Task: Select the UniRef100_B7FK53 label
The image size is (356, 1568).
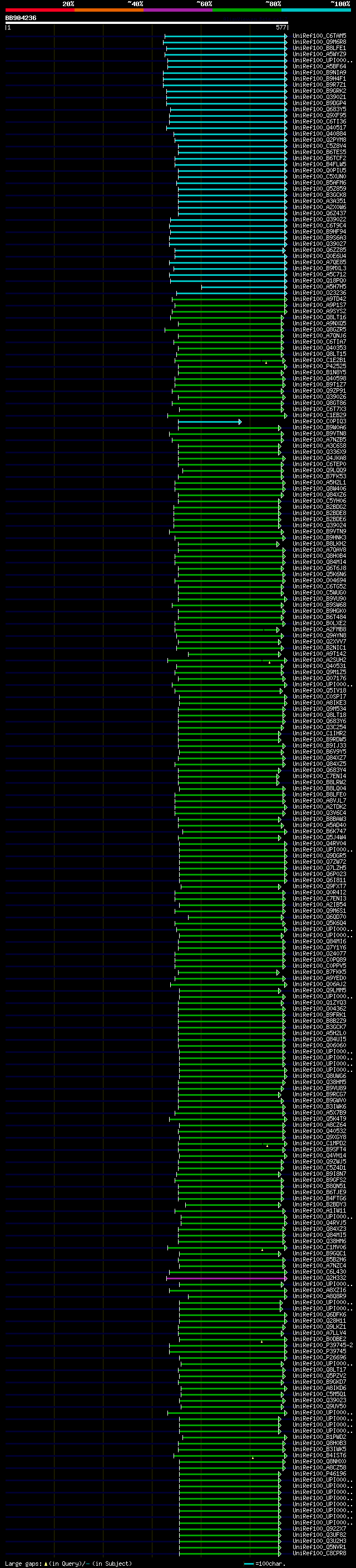Action: [x=319, y=476]
